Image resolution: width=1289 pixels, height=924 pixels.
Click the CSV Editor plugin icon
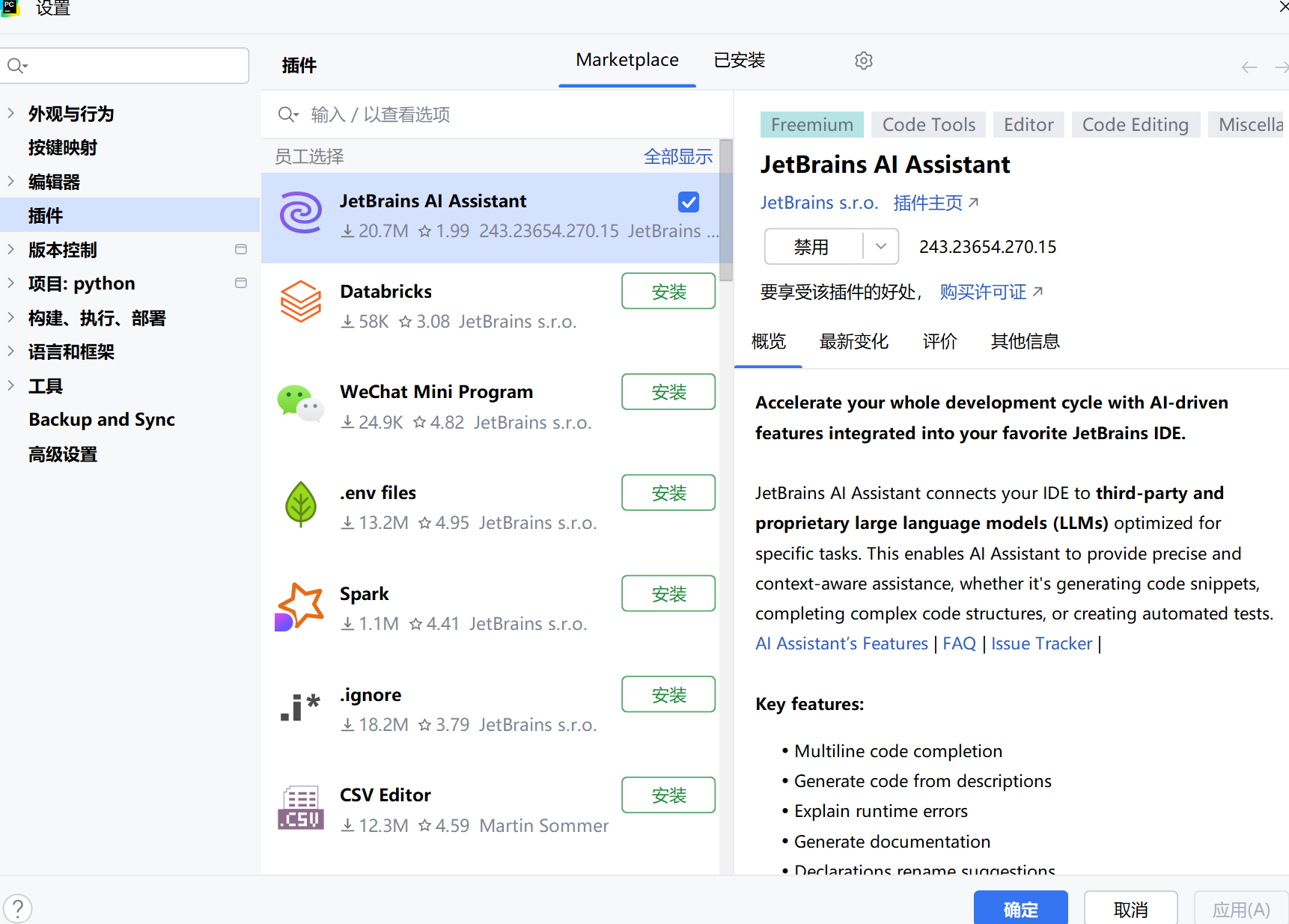[x=301, y=808]
